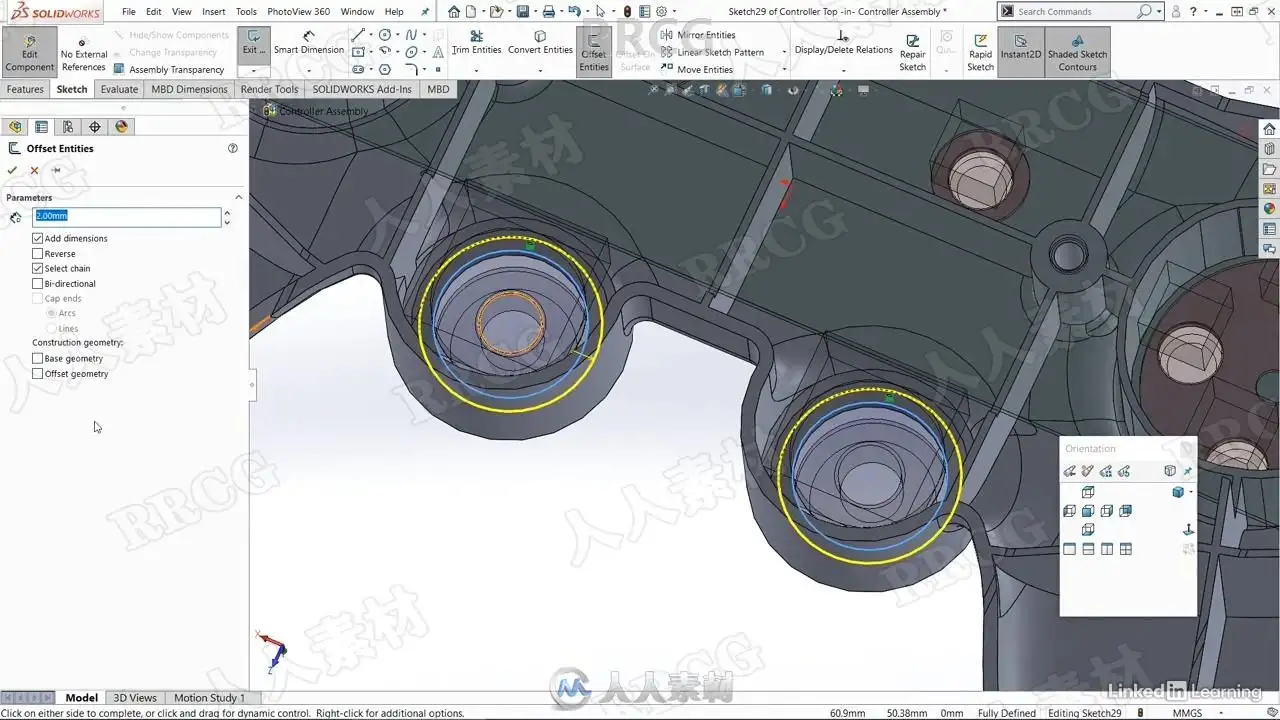Click the Save icon in the quick toolbar
The image size is (1280, 720).
[522, 12]
